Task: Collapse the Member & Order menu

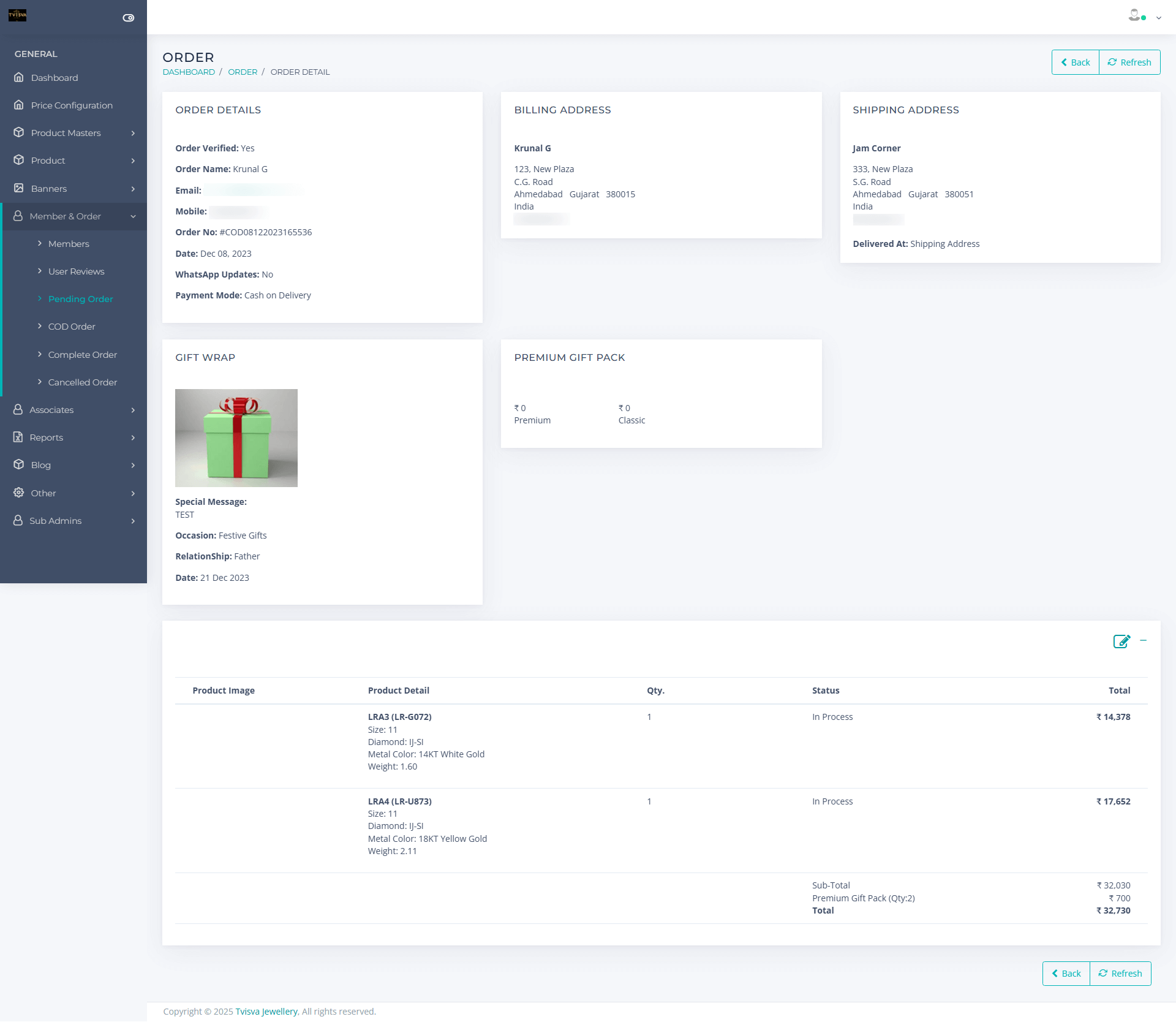Action: (x=133, y=216)
